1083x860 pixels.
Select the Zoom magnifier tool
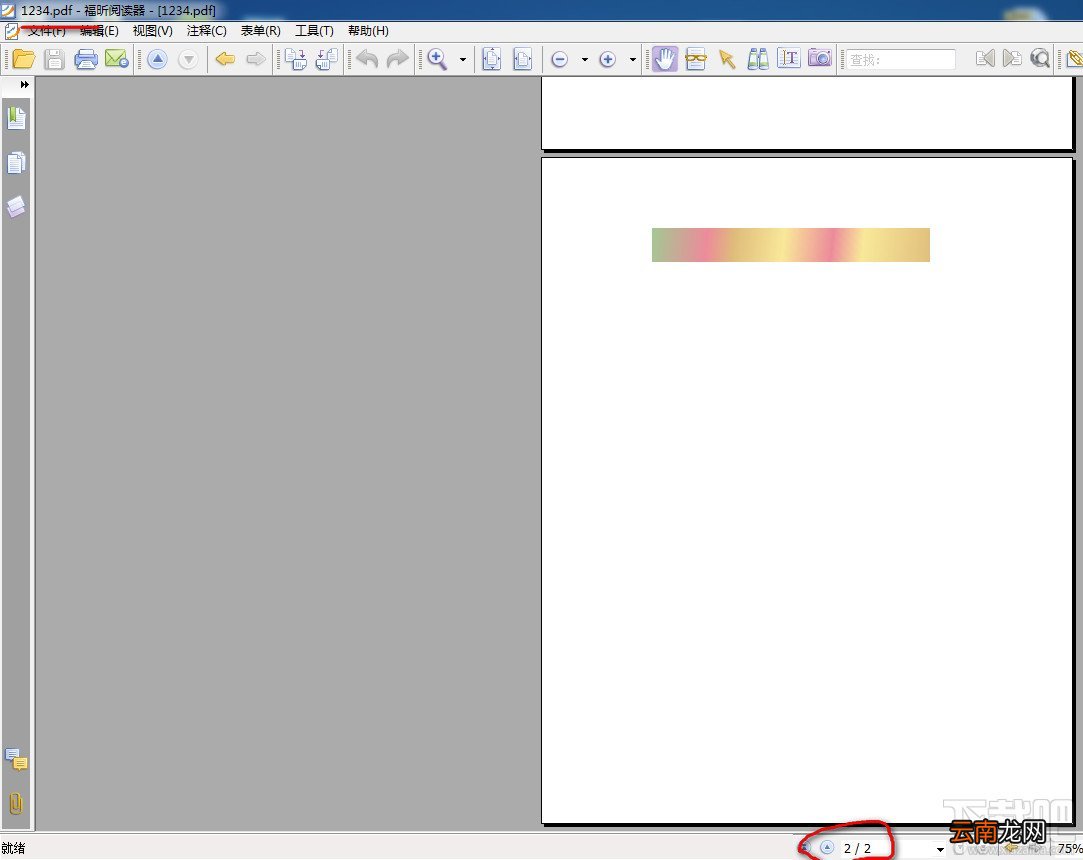(x=437, y=59)
